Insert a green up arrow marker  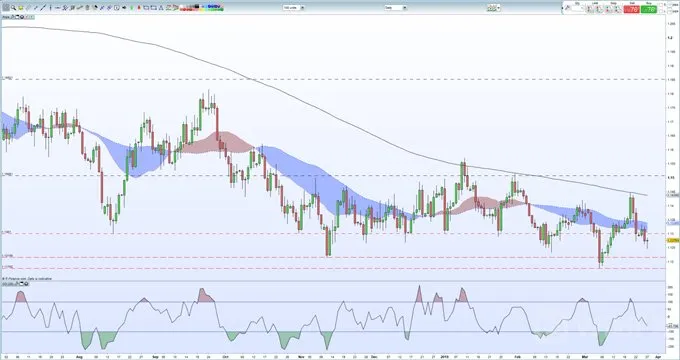(132, 8)
